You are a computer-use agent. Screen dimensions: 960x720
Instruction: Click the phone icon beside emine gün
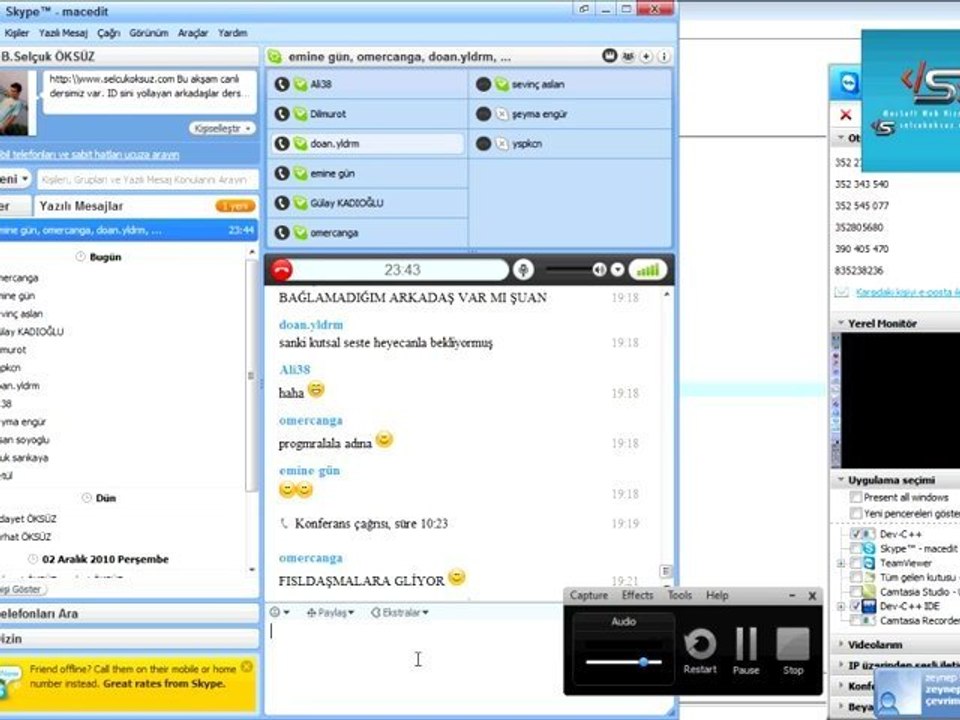282,173
